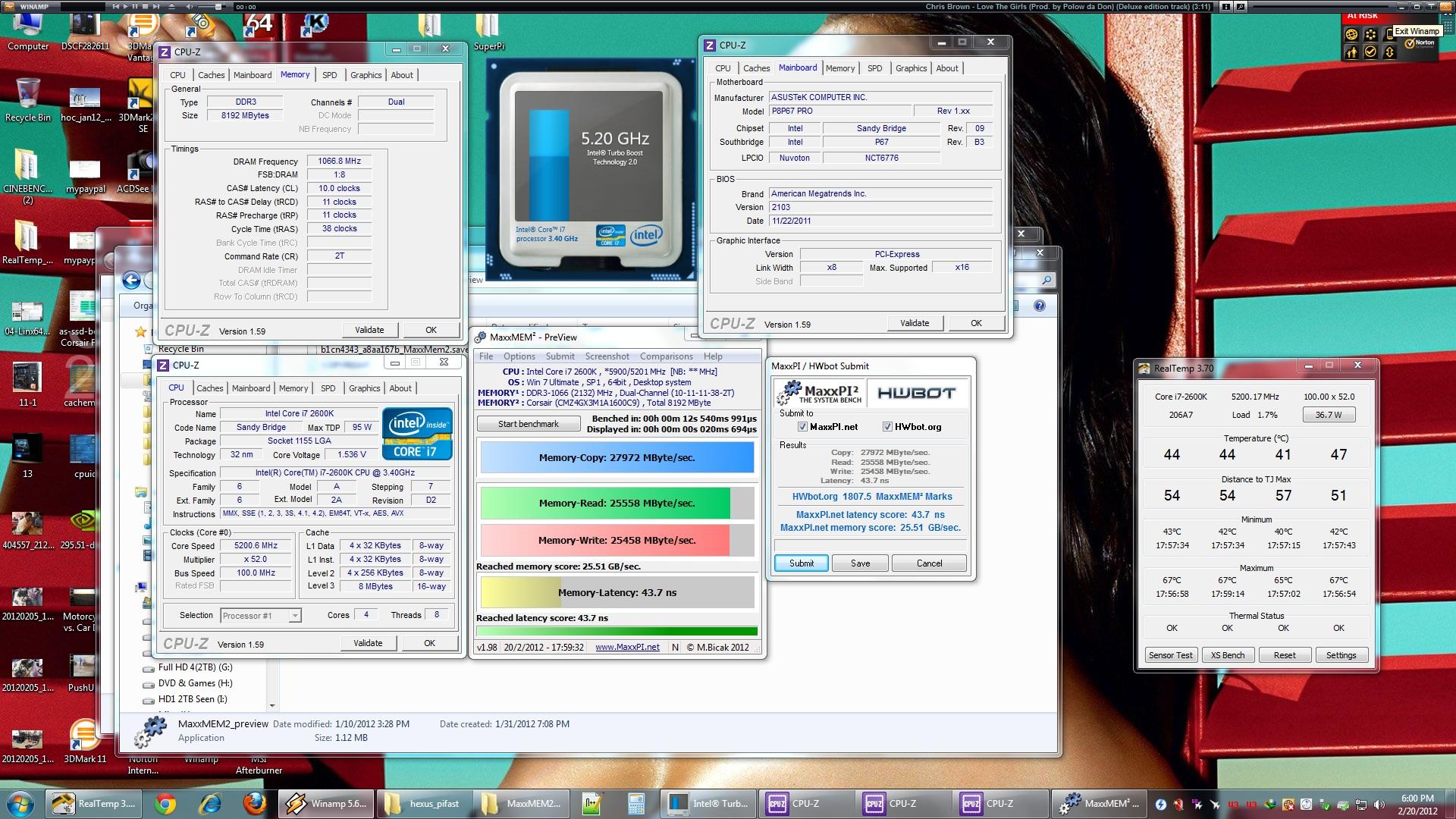
Task: Open MaxxMEM Options menu
Action: pos(519,356)
